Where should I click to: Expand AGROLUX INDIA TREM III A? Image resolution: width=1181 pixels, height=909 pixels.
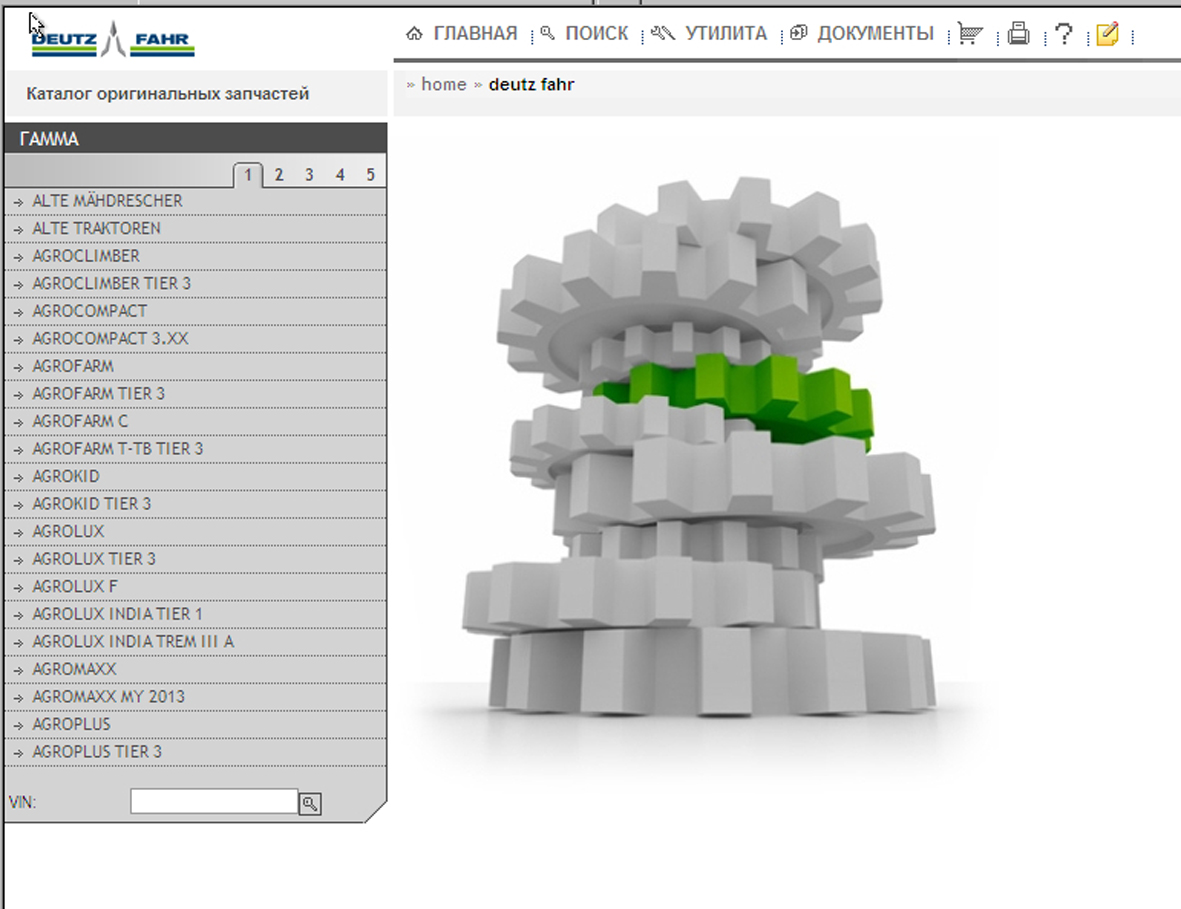(x=133, y=641)
